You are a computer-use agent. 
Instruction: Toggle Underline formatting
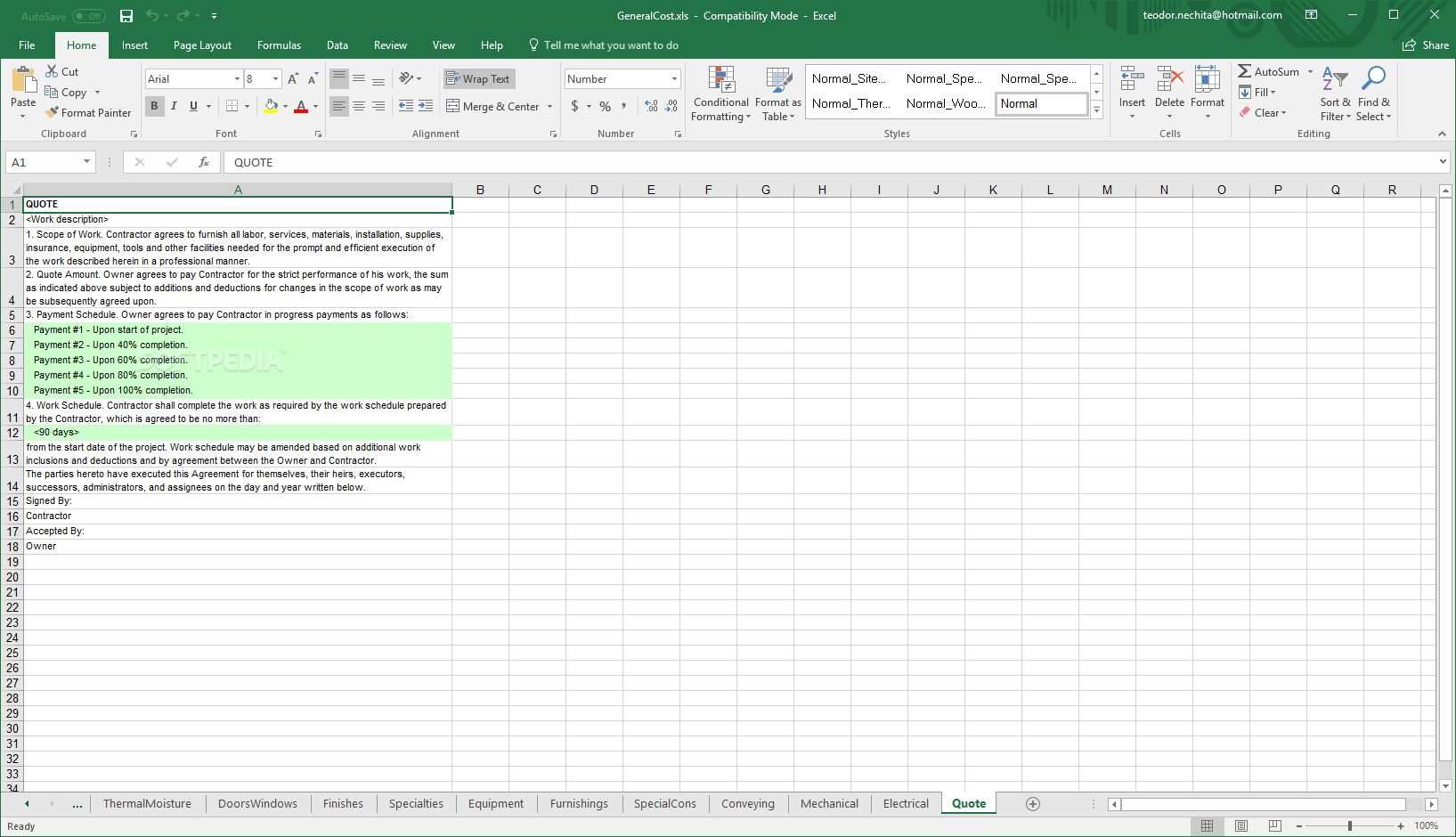[x=193, y=106]
